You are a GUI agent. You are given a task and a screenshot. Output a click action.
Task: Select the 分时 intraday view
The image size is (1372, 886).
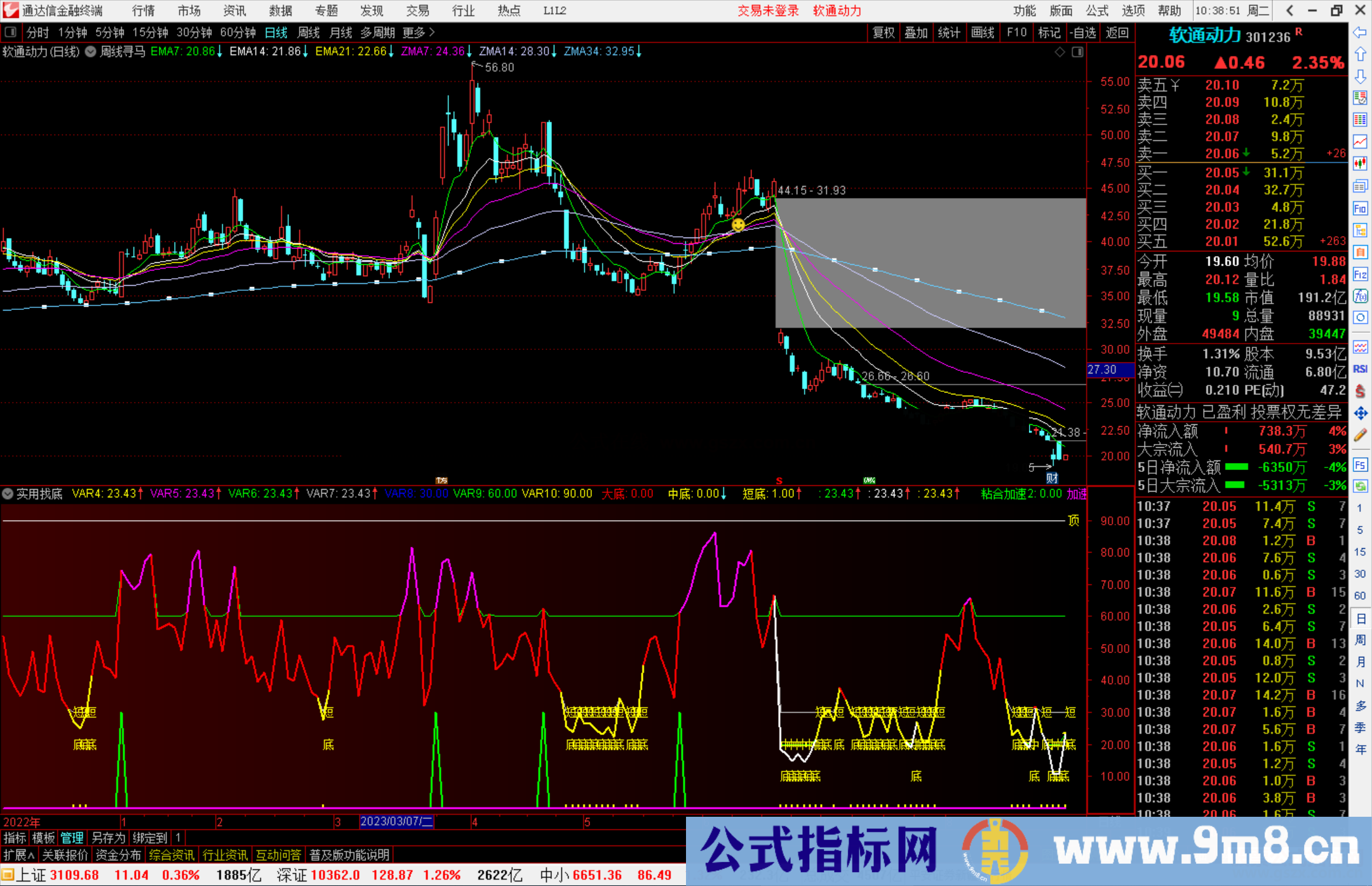tap(37, 32)
